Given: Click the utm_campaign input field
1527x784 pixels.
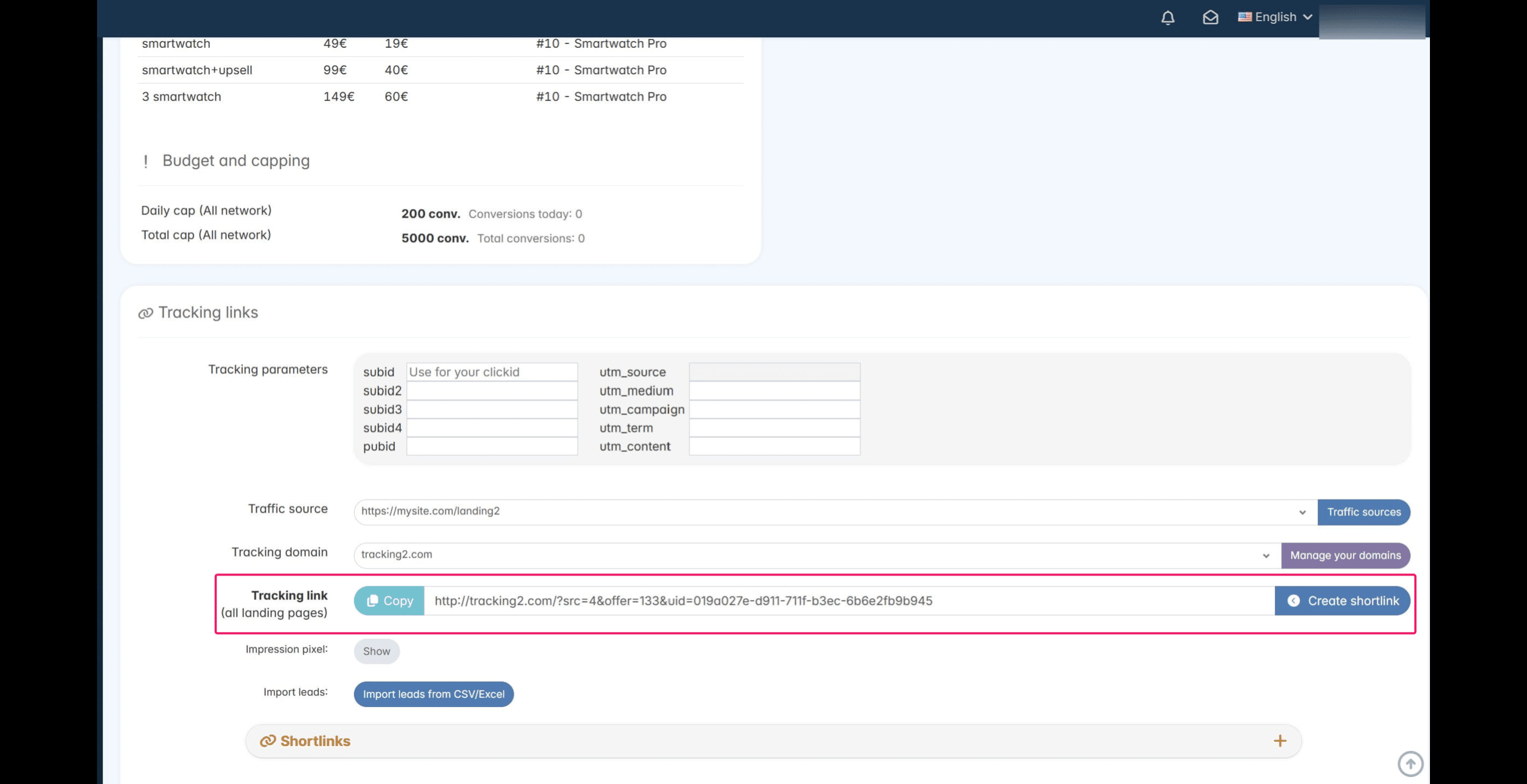Looking at the screenshot, I should [774, 409].
